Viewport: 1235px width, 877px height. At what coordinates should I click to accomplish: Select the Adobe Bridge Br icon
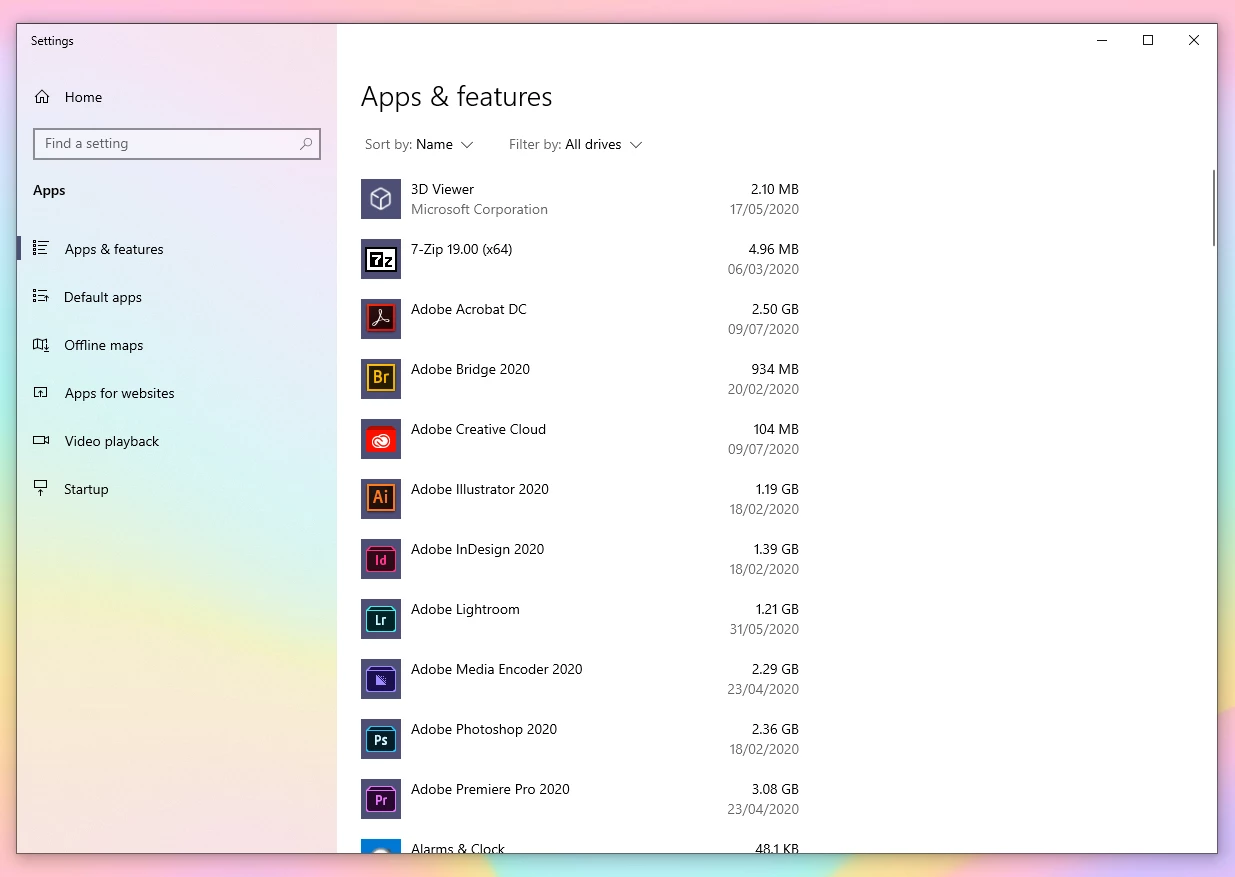[x=381, y=379]
